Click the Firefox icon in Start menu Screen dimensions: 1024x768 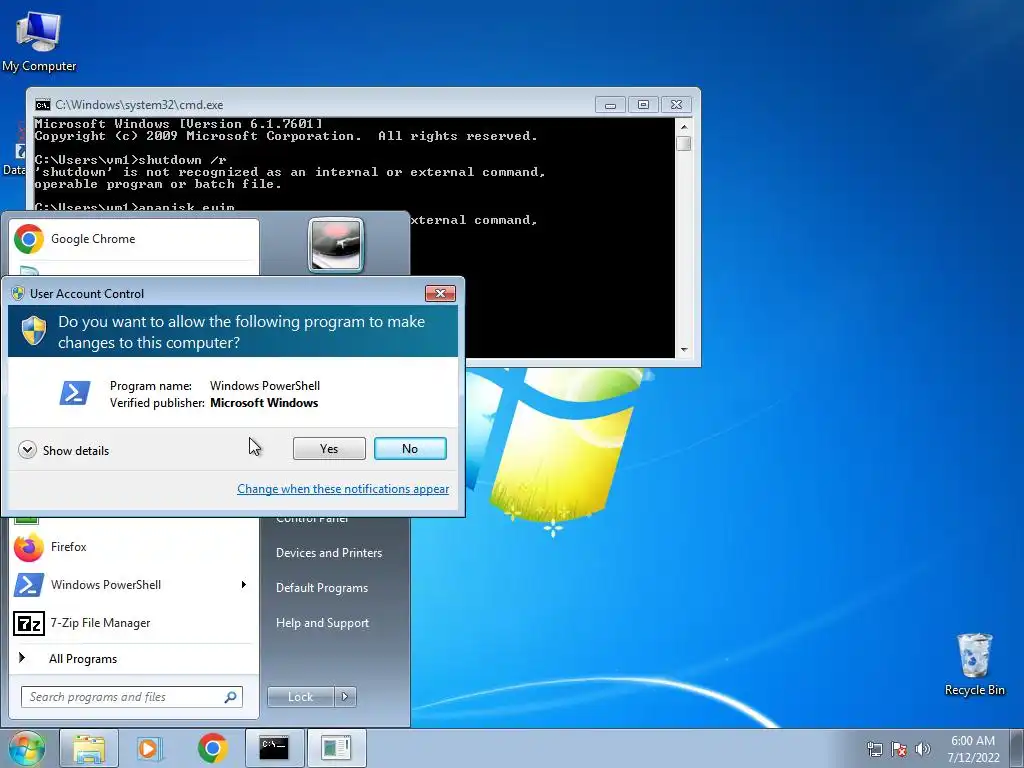[29, 547]
